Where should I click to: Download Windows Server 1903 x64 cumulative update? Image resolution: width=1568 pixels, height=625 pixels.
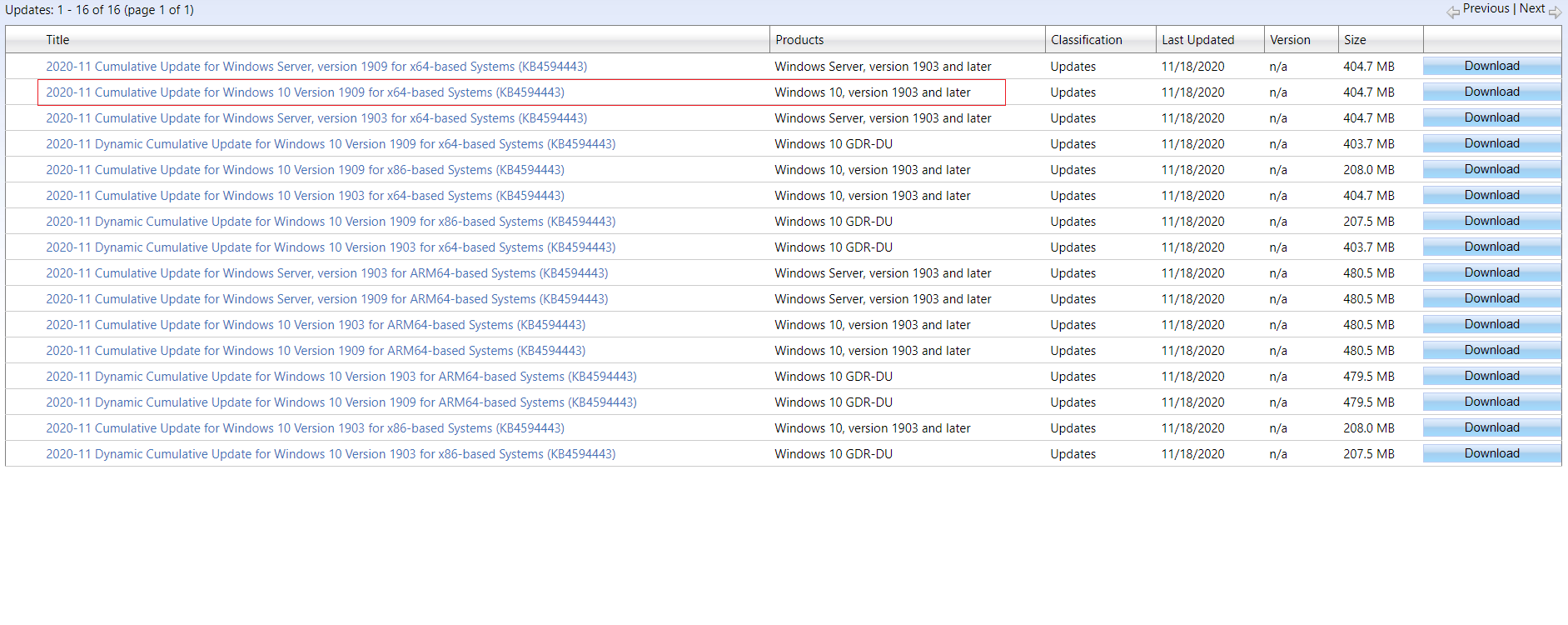point(1491,117)
